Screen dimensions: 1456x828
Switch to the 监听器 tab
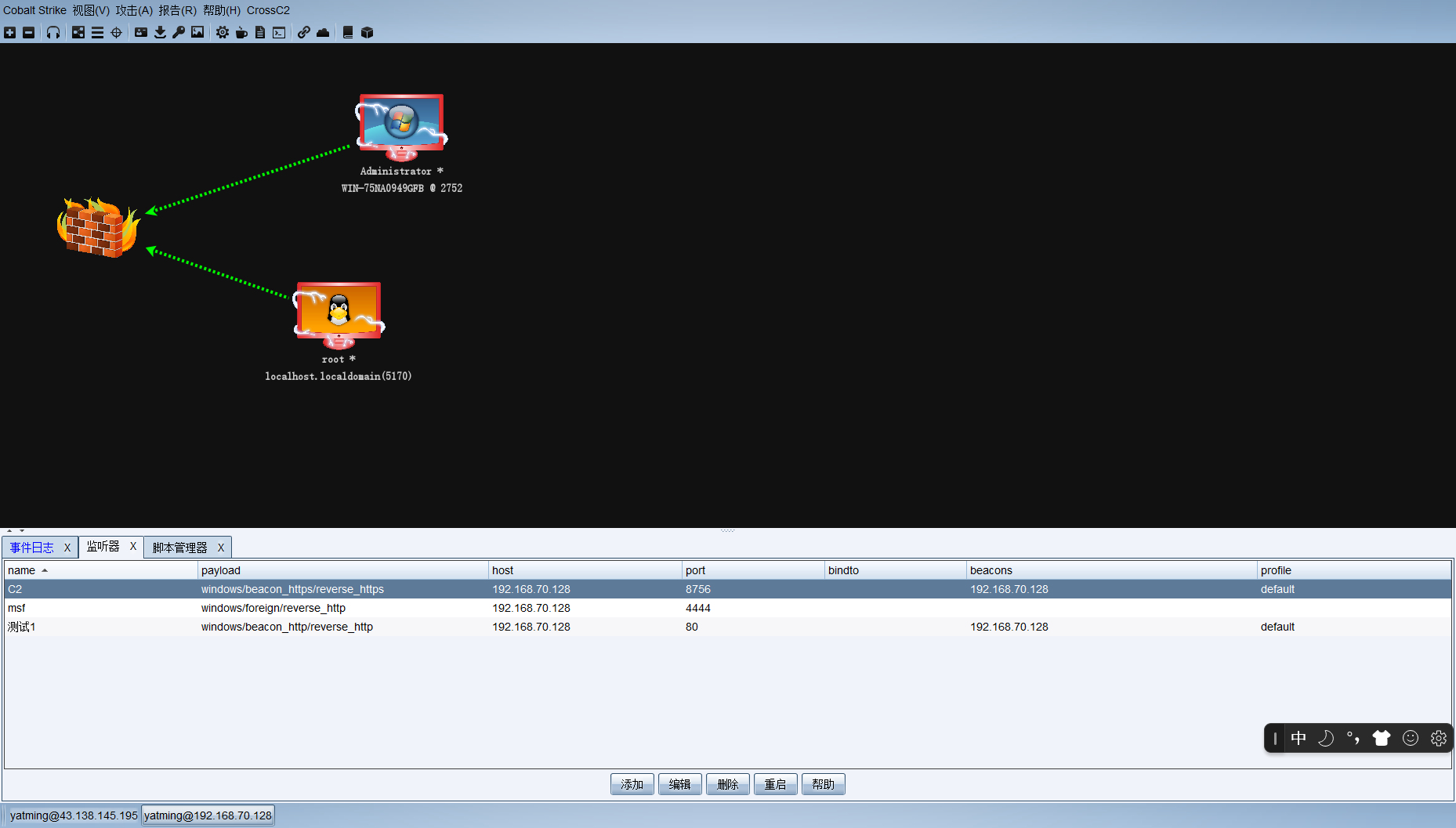click(x=103, y=546)
